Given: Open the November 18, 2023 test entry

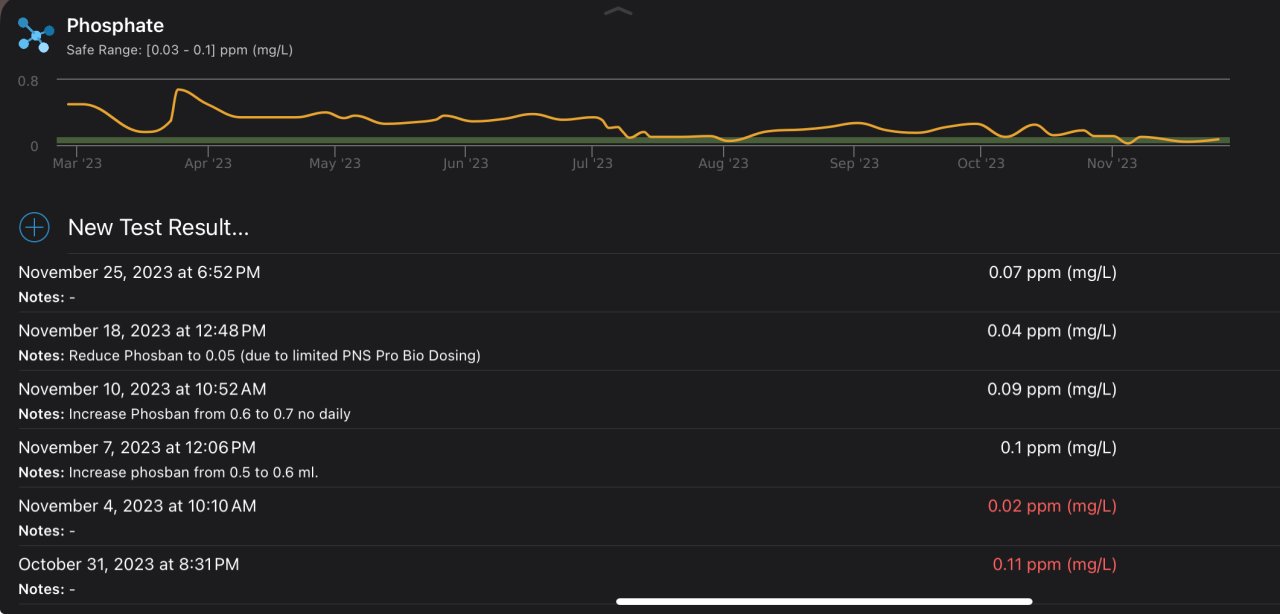Looking at the screenshot, I should pyautogui.click(x=142, y=331).
